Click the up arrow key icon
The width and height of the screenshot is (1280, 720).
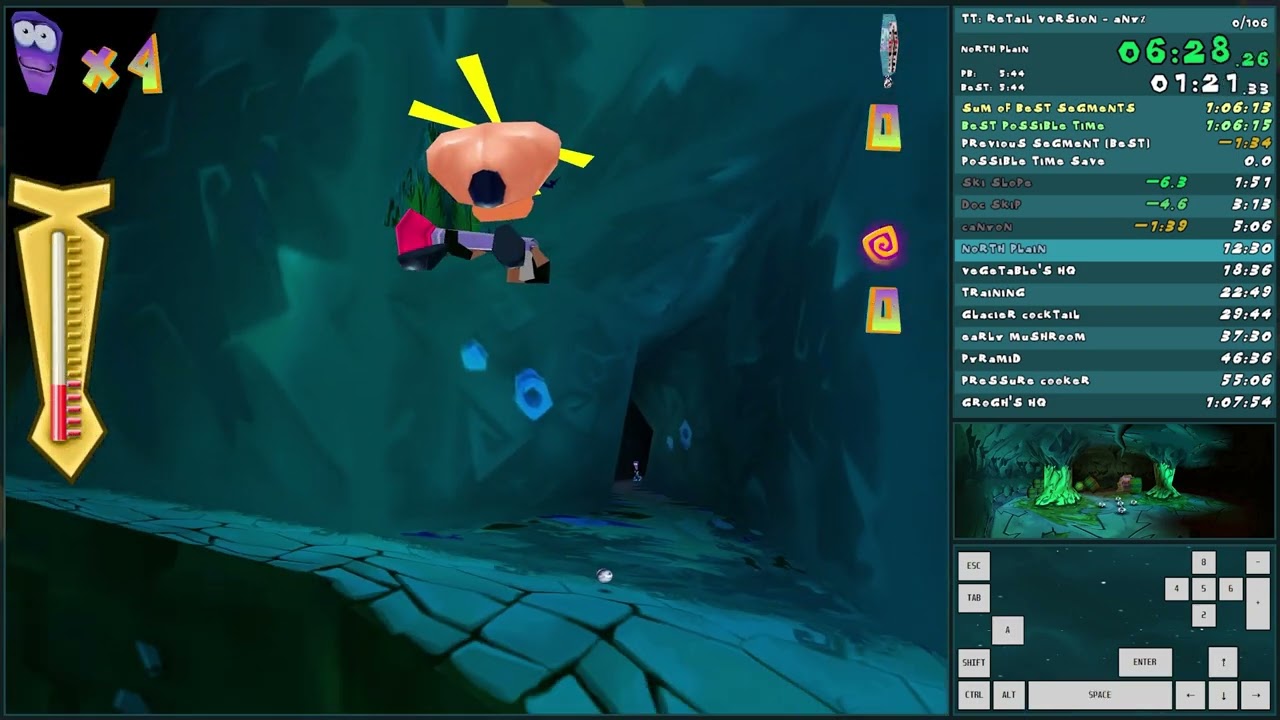pyautogui.click(x=1223, y=662)
